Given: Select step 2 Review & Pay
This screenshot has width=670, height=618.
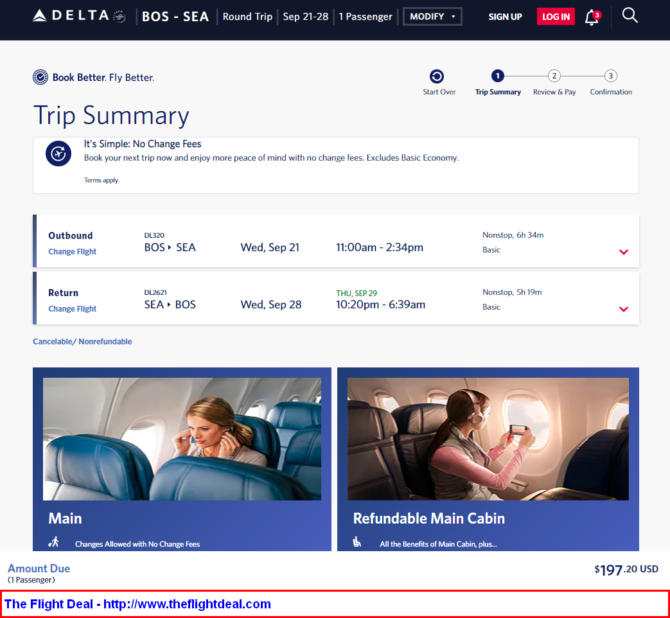Looking at the screenshot, I should click(554, 83).
